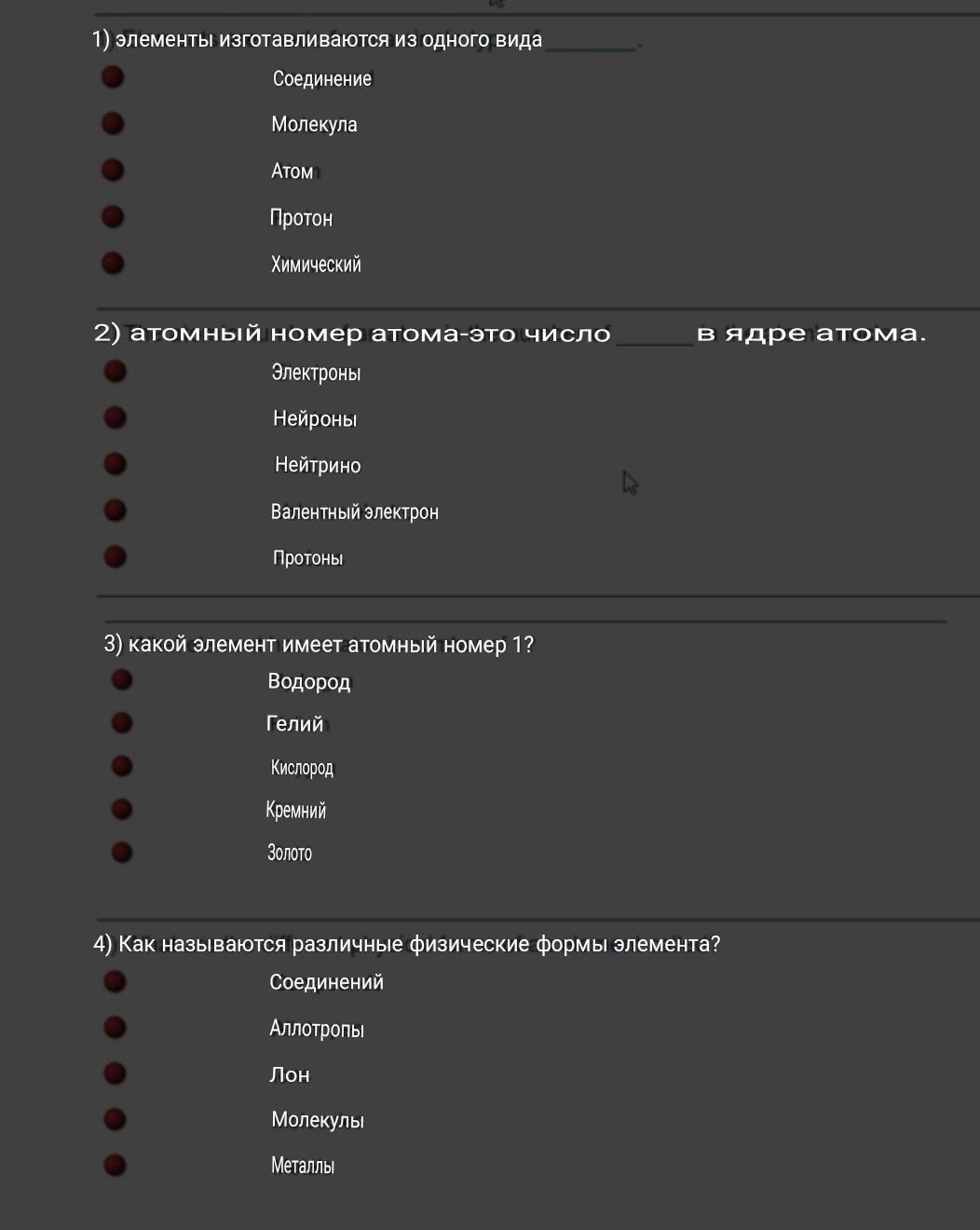The width and height of the screenshot is (980, 1230).
Task: Pick Валентный электрон radio option
Action: click(x=115, y=510)
